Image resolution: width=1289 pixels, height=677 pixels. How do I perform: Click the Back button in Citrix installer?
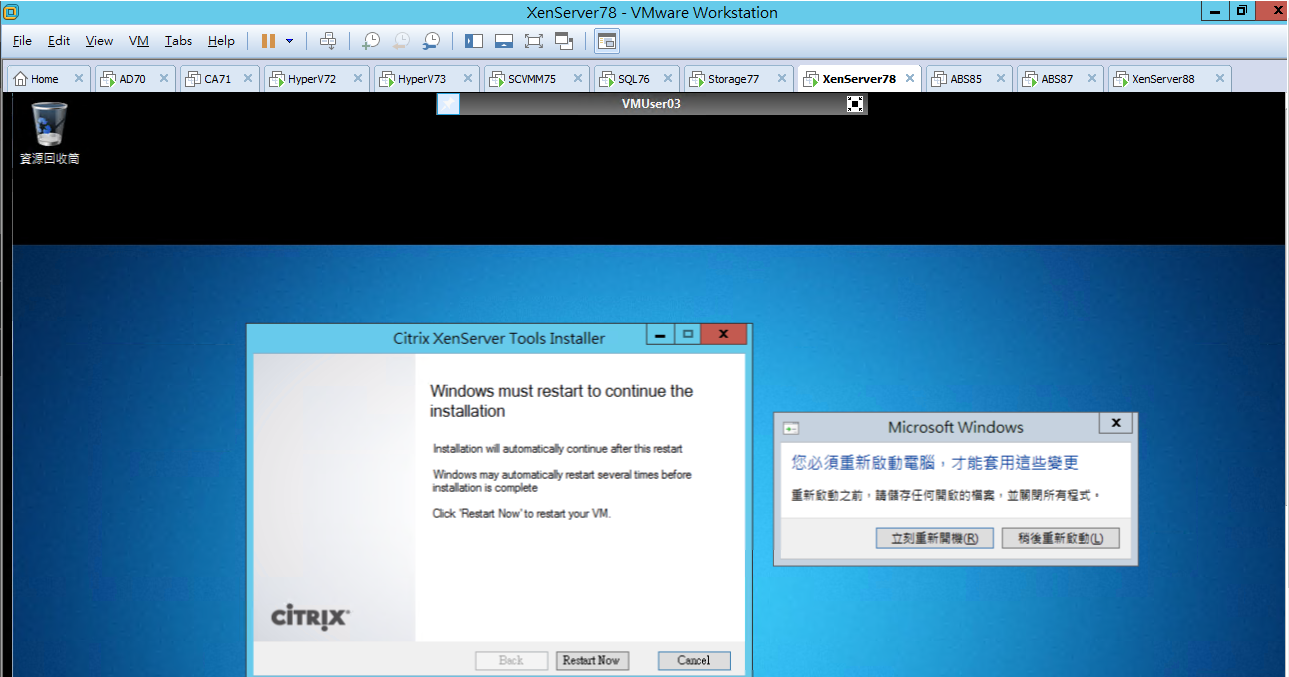point(511,660)
